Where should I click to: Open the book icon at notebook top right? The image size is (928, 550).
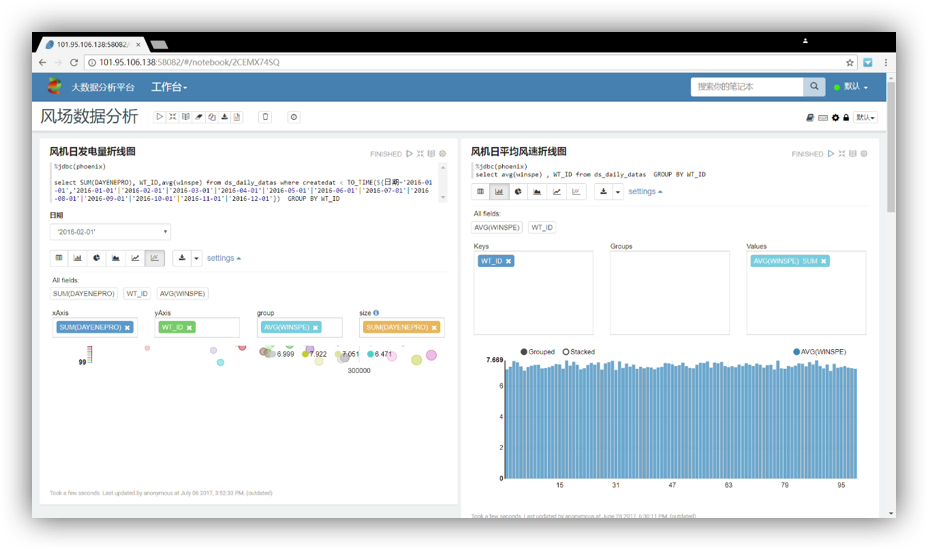pos(810,118)
